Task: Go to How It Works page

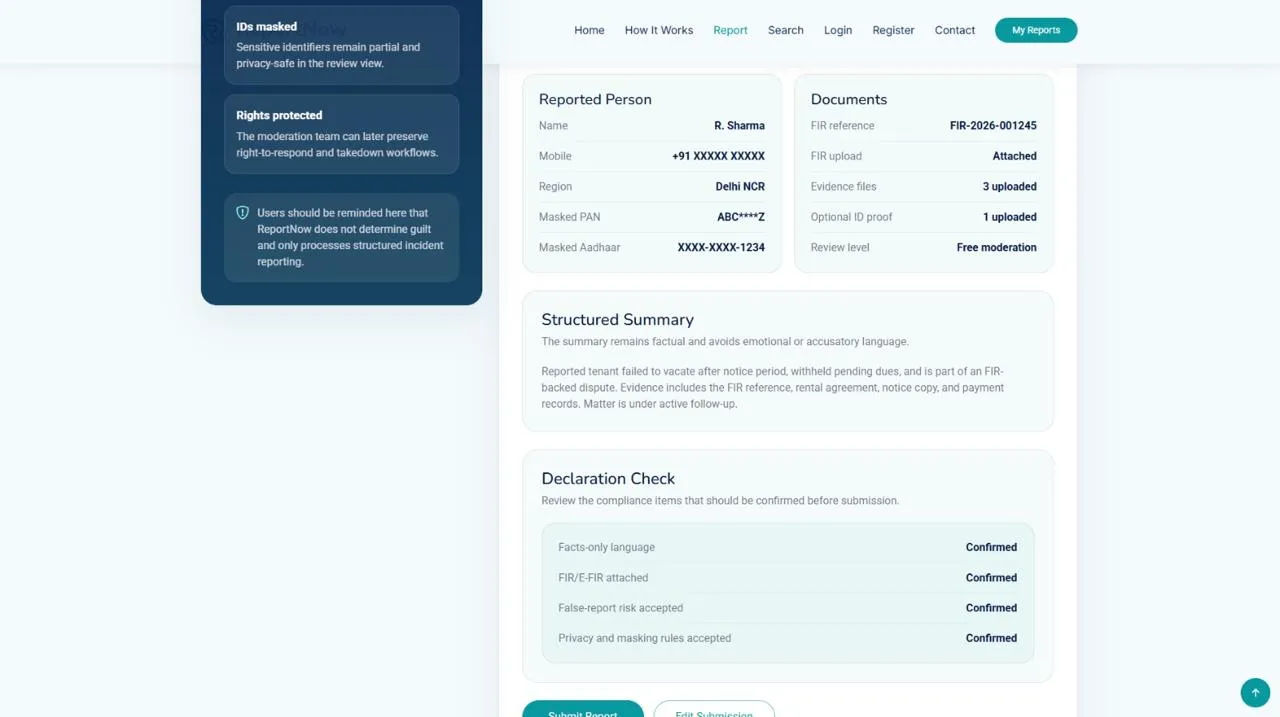Action: click(659, 30)
